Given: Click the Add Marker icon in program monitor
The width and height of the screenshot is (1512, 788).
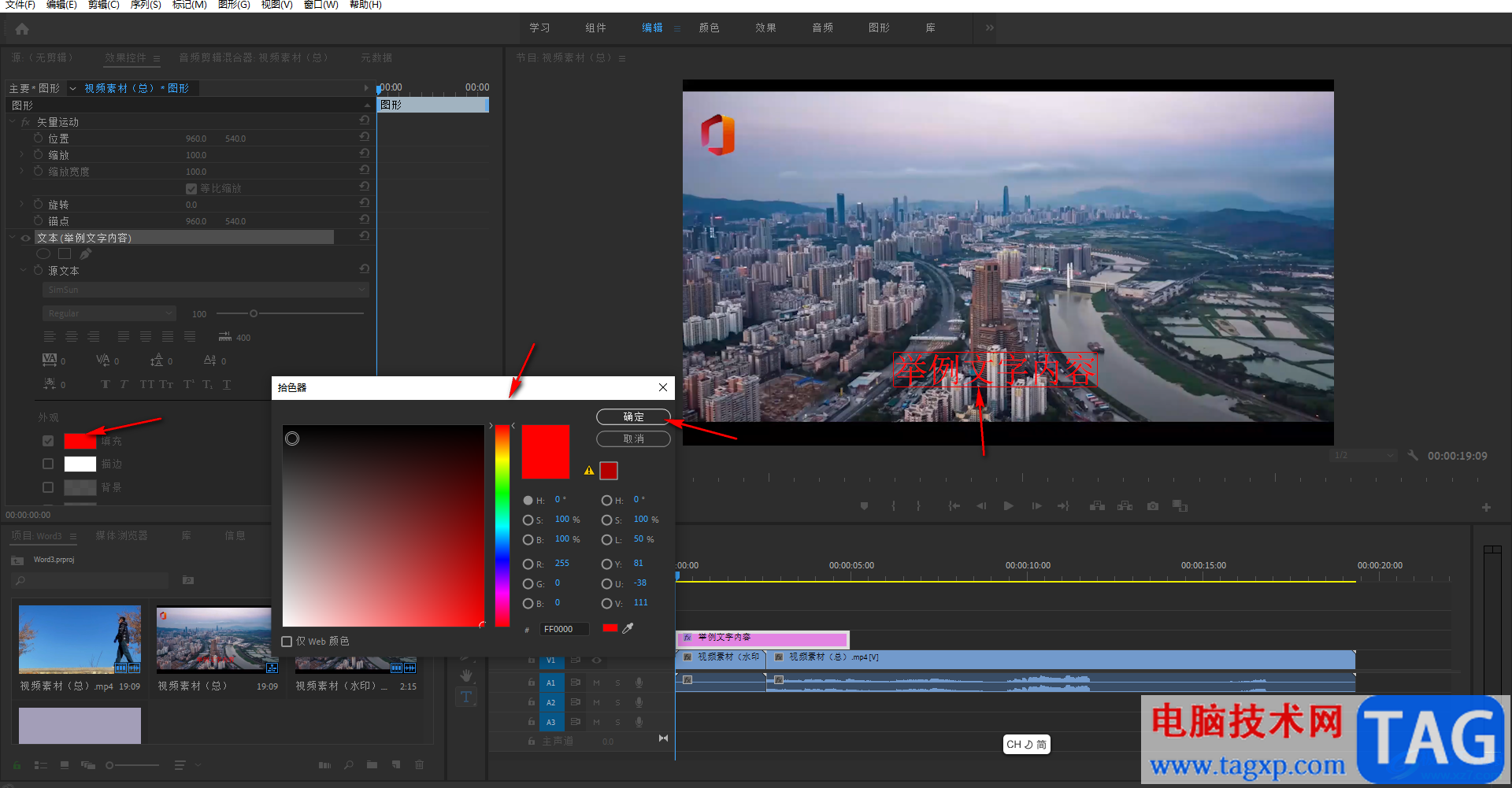Looking at the screenshot, I should pyautogui.click(x=864, y=506).
